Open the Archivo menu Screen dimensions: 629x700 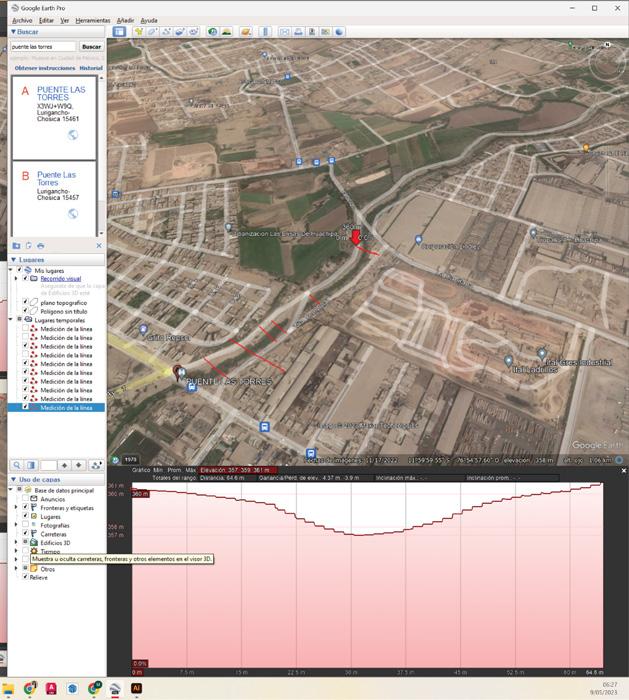click(x=22, y=21)
